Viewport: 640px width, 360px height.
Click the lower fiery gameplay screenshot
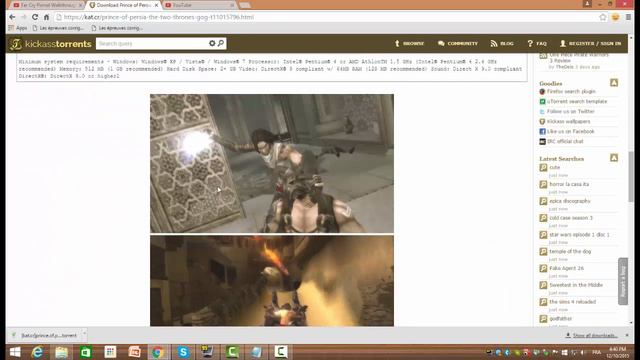click(272, 280)
